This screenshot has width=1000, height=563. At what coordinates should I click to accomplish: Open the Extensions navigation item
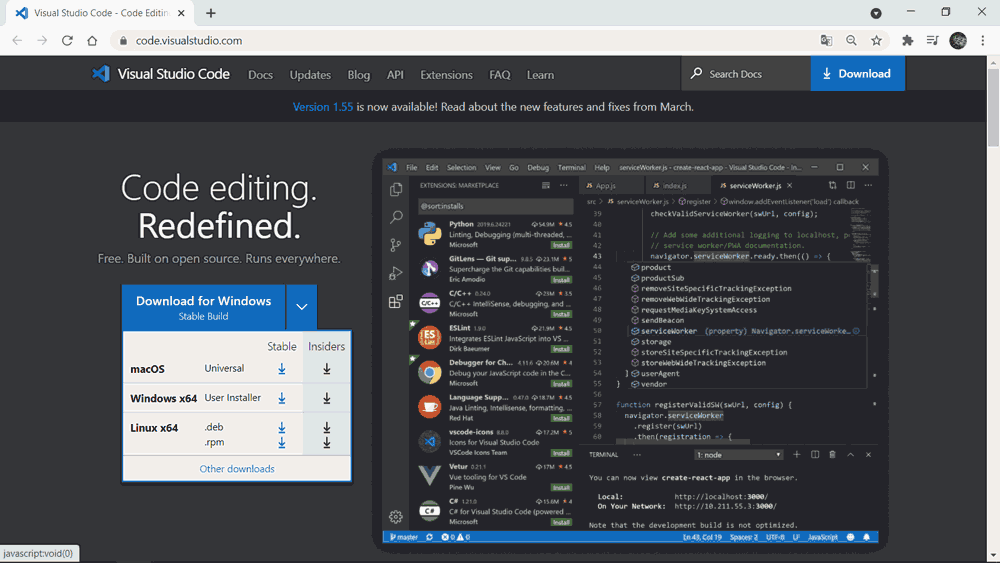(446, 75)
